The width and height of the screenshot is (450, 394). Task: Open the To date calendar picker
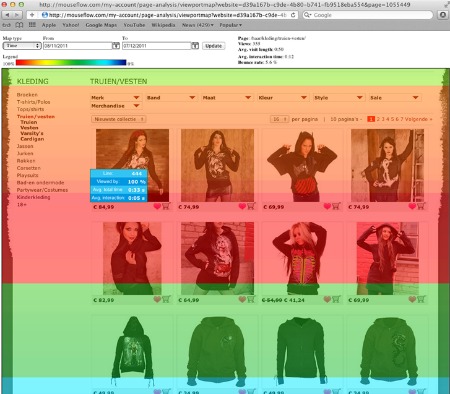(195, 46)
